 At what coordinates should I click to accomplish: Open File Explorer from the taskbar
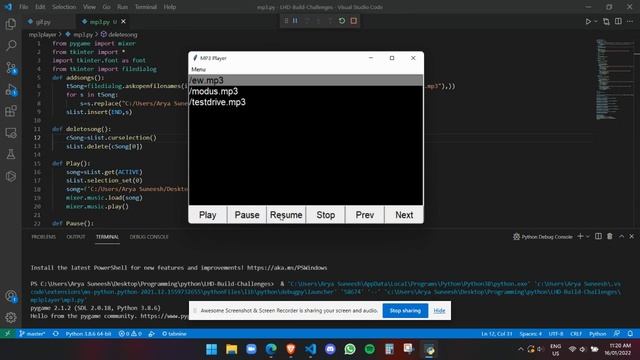pos(231,349)
